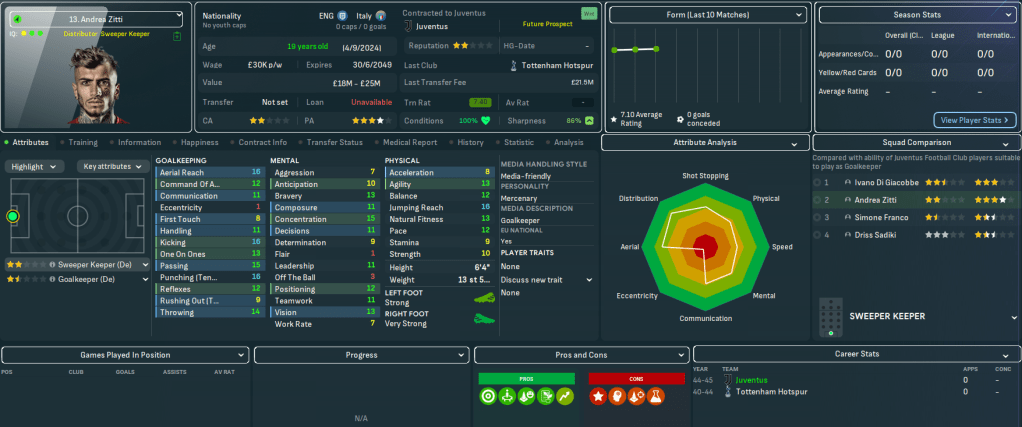The height and width of the screenshot is (427, 1022).
Task: Click the Italy flag badge
Action: (380, 17)
